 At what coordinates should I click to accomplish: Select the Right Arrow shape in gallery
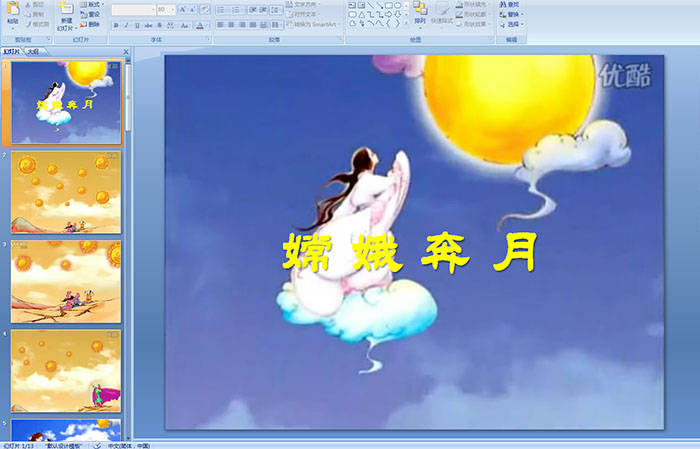coord(388,14)
